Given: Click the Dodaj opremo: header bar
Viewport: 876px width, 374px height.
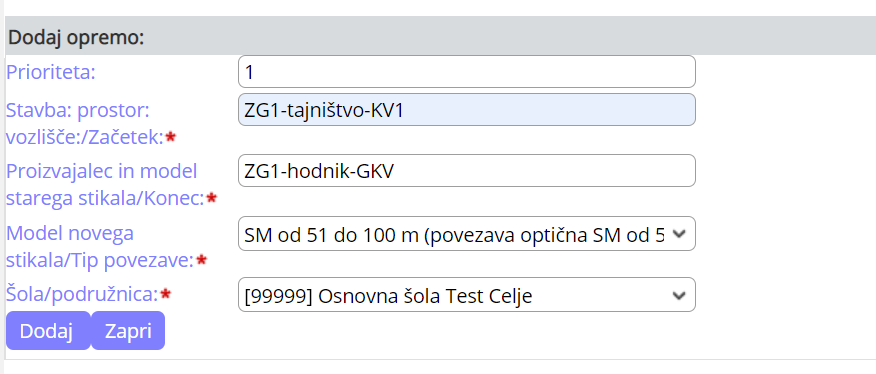Looking at the screenshot, I should click(440, 36).
